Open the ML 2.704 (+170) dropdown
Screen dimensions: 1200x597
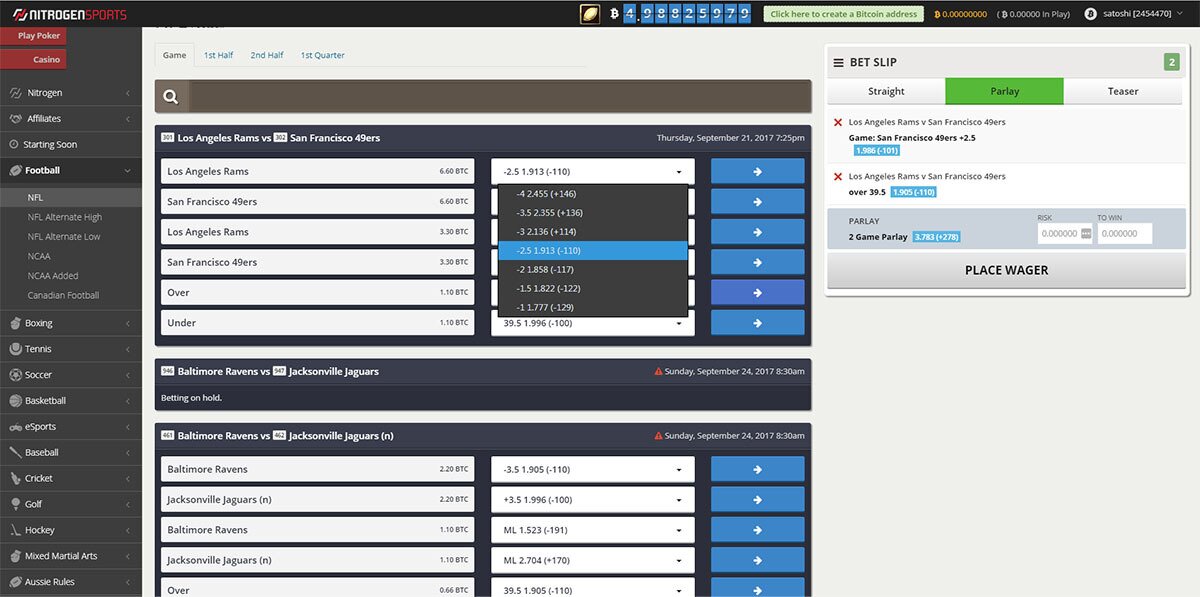593,560
